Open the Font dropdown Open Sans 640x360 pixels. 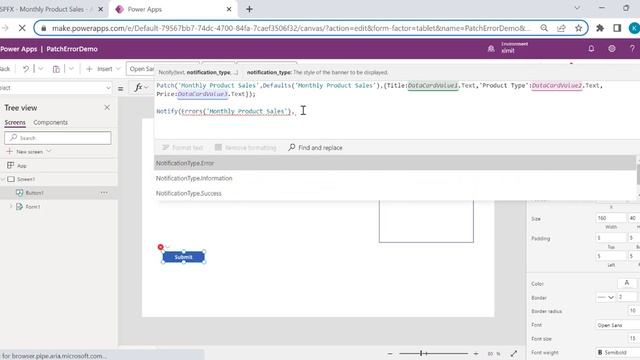tap(618, 325)
